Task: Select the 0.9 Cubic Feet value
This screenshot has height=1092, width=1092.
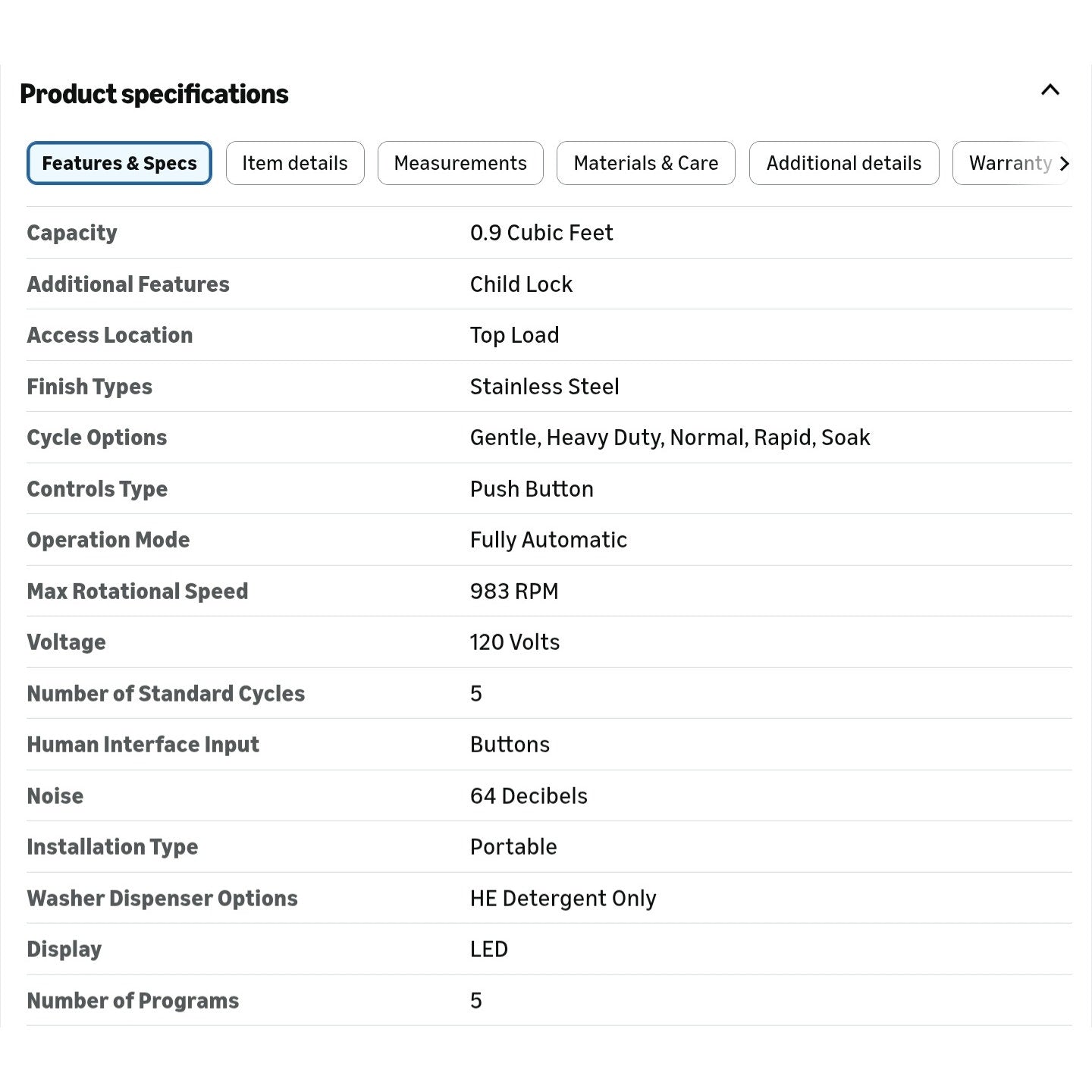Action: [541, 233]
